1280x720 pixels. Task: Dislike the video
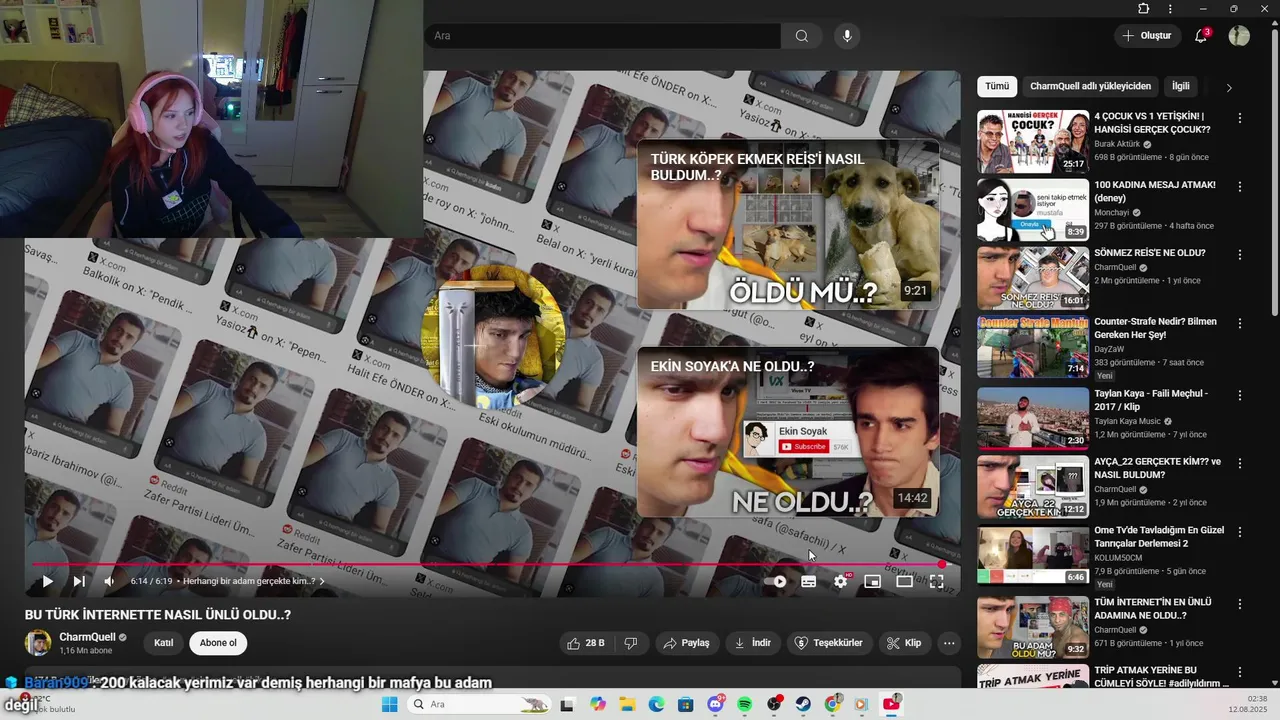click(x=631, y=643)
